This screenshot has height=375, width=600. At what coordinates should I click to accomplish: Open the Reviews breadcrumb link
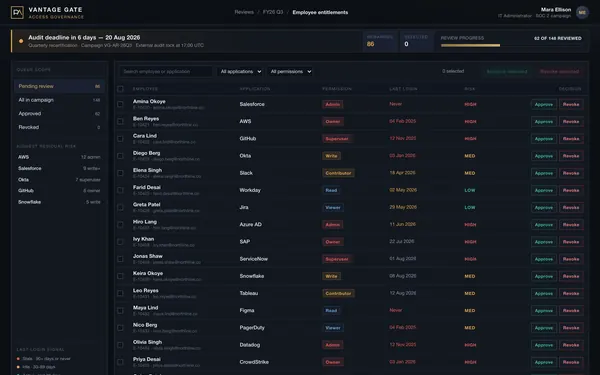coord(244,12)
